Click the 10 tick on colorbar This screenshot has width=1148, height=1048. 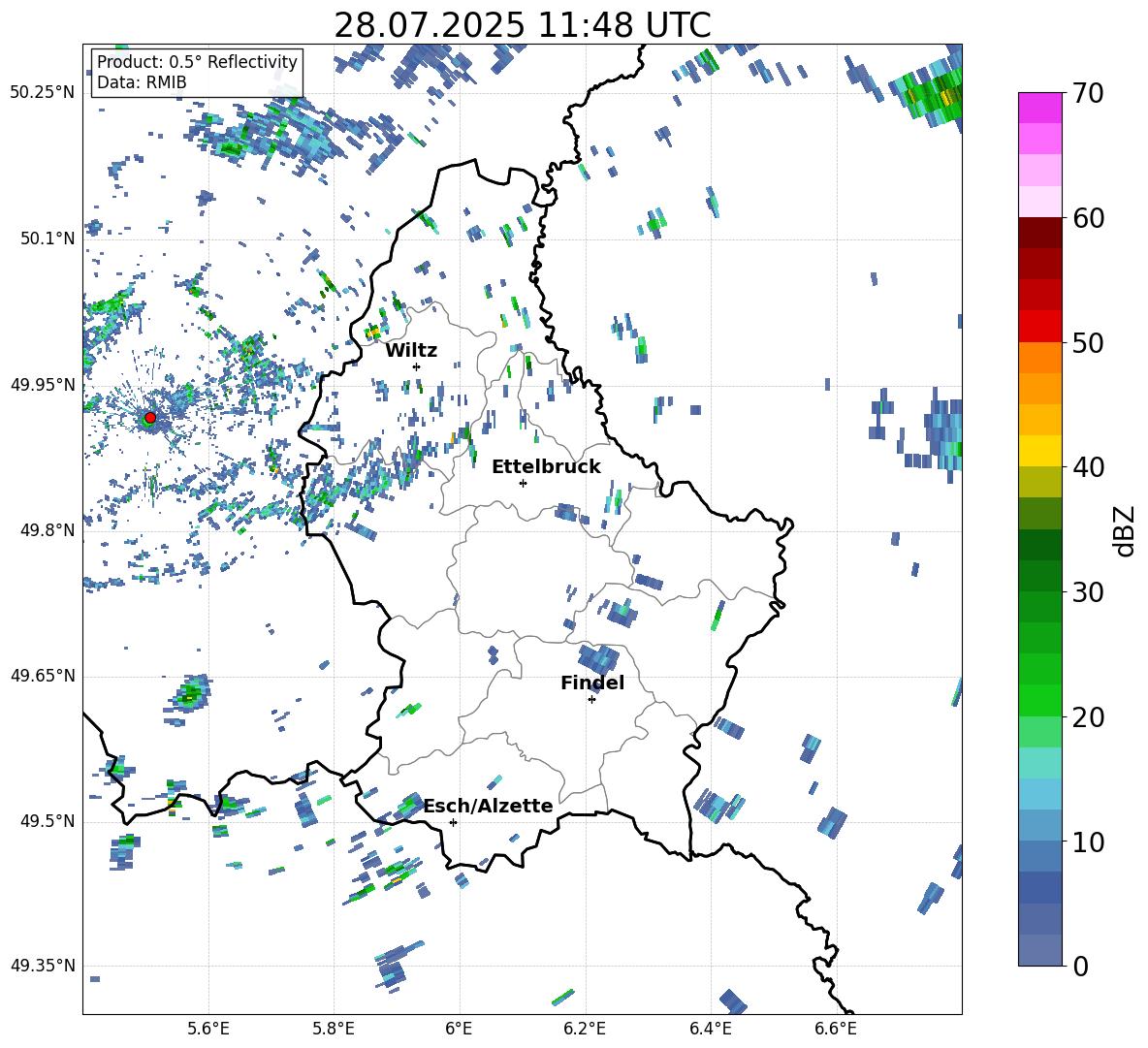click(x=1088, y=842)
